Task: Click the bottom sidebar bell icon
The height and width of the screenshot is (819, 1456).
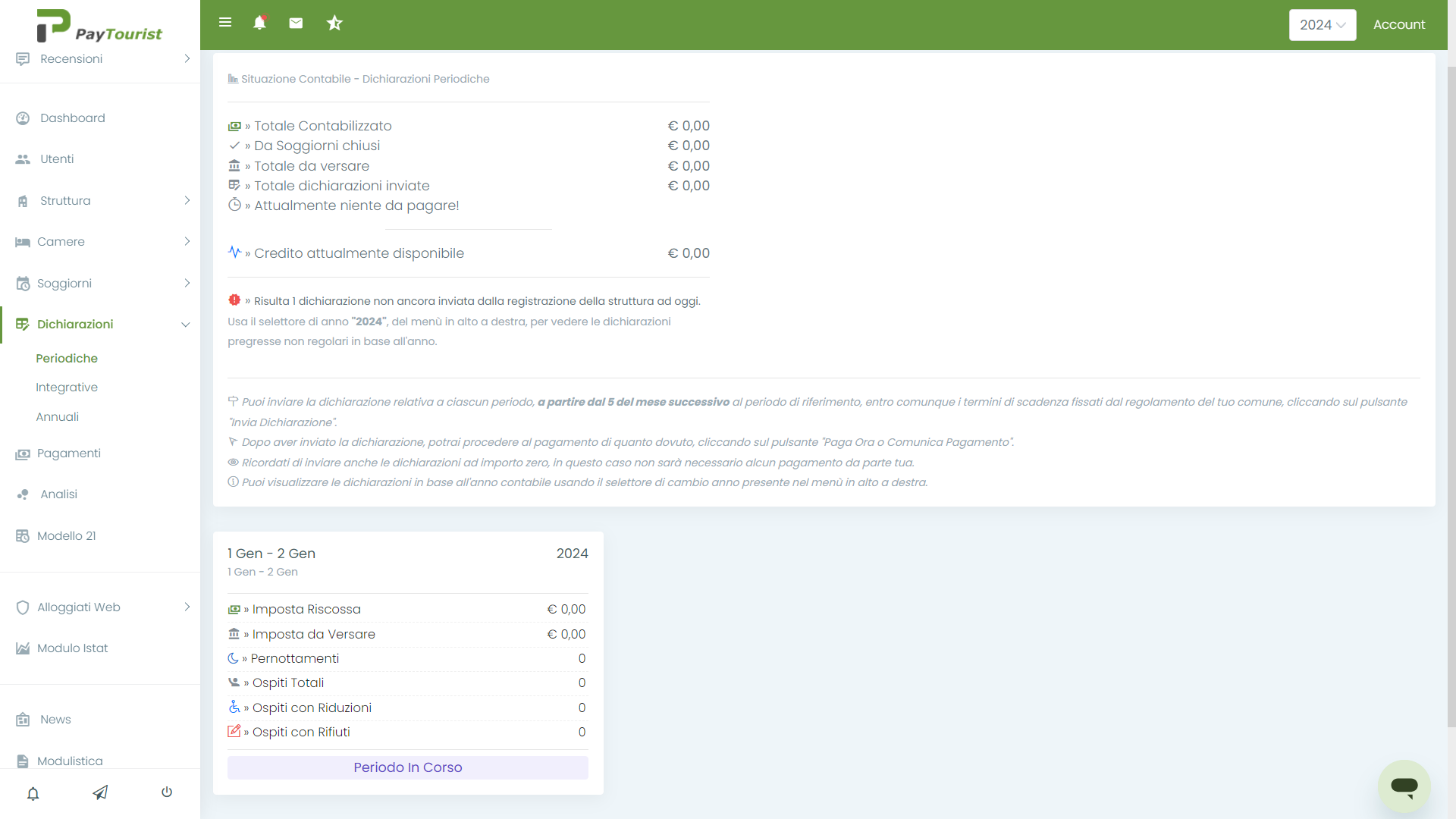Action: pyautogui.click(x=33, y=793)
